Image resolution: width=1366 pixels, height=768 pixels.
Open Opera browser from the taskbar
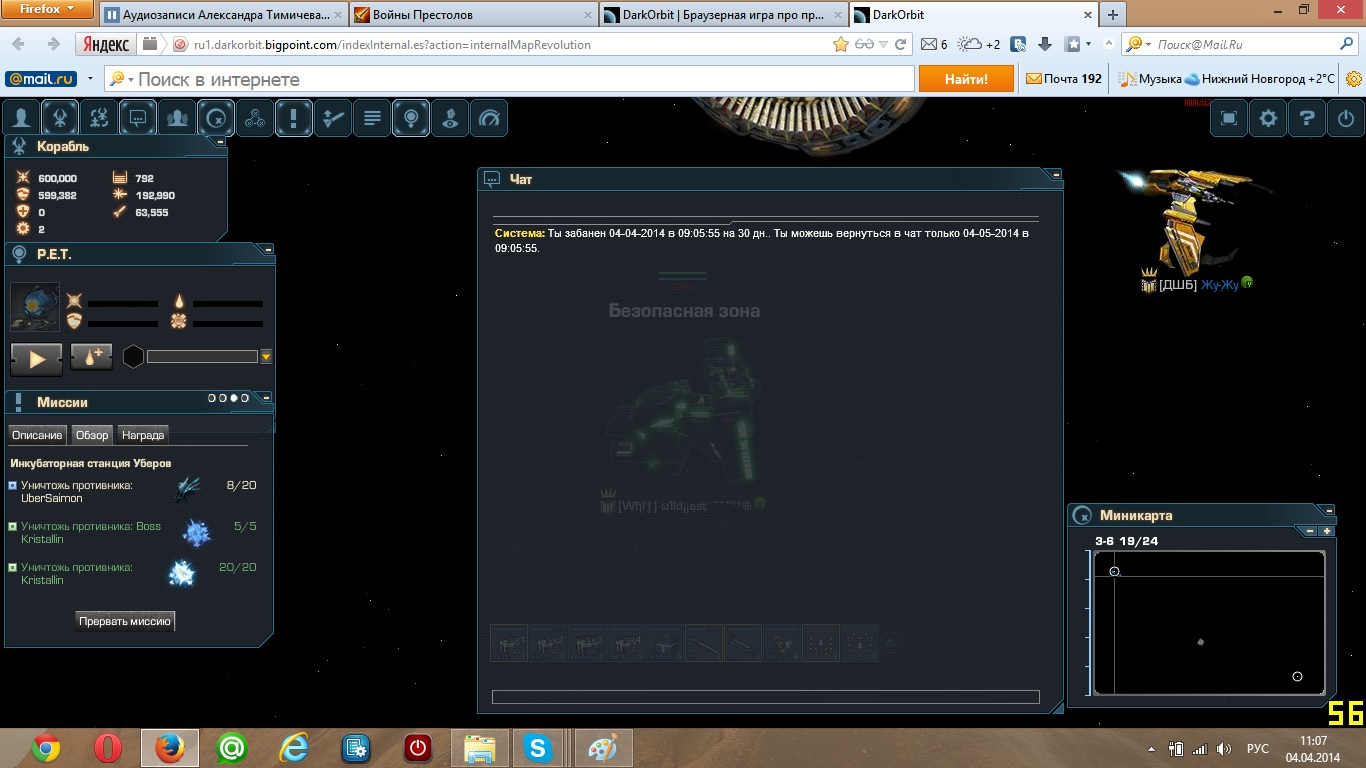tap(108, 748)
